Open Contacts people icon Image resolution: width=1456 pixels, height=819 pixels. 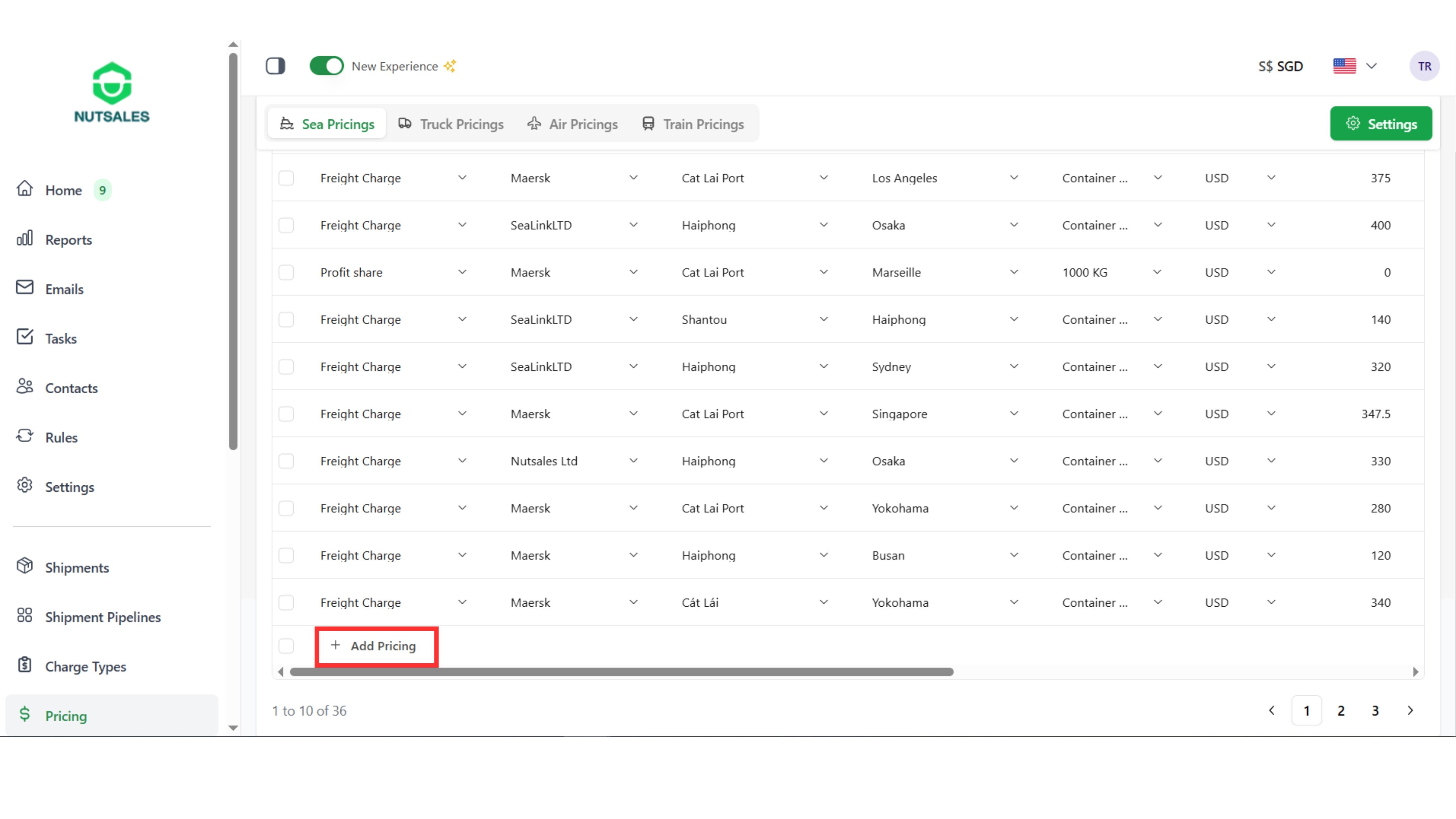coord(25,387)
